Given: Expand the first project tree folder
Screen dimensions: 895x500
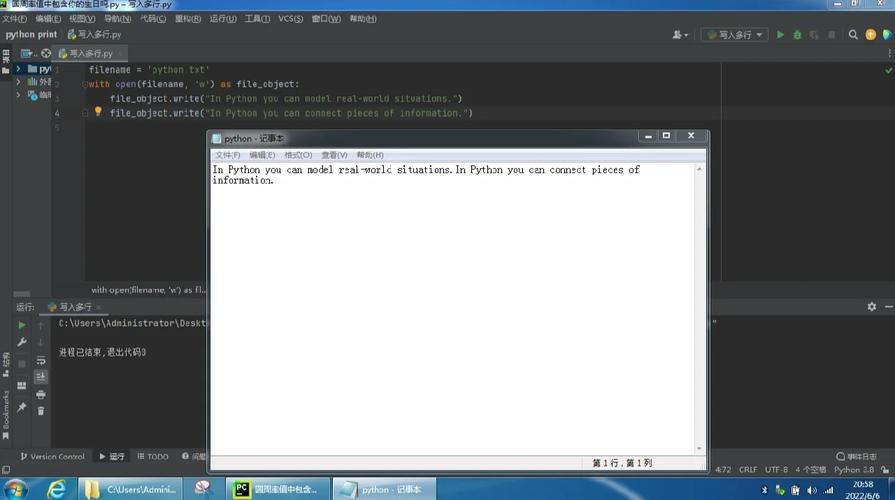Looking at the screenshot, I should tap(18, 69).
